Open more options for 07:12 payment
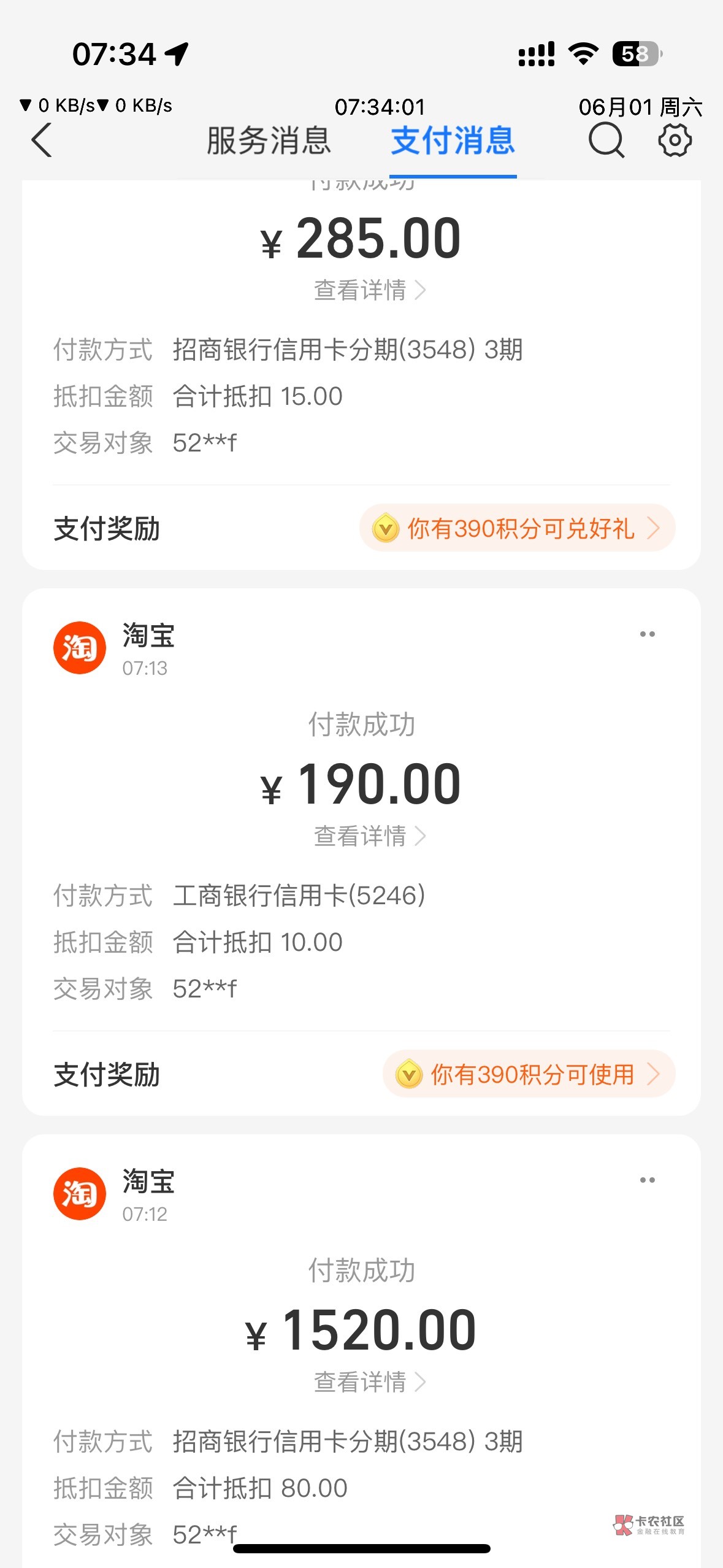 [647, 1180]
